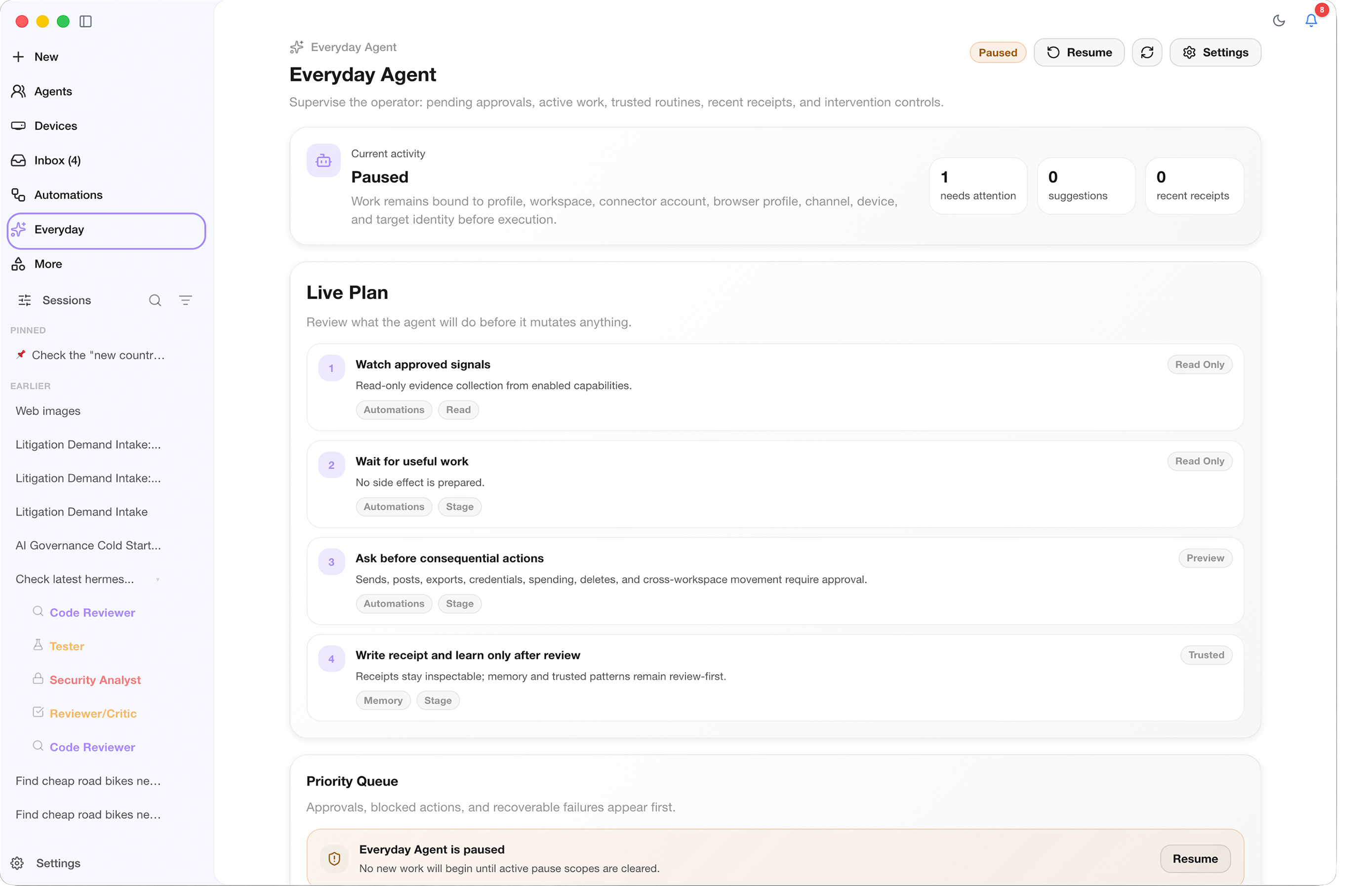Open notifications bell with 8 badge

(1311, 21)
